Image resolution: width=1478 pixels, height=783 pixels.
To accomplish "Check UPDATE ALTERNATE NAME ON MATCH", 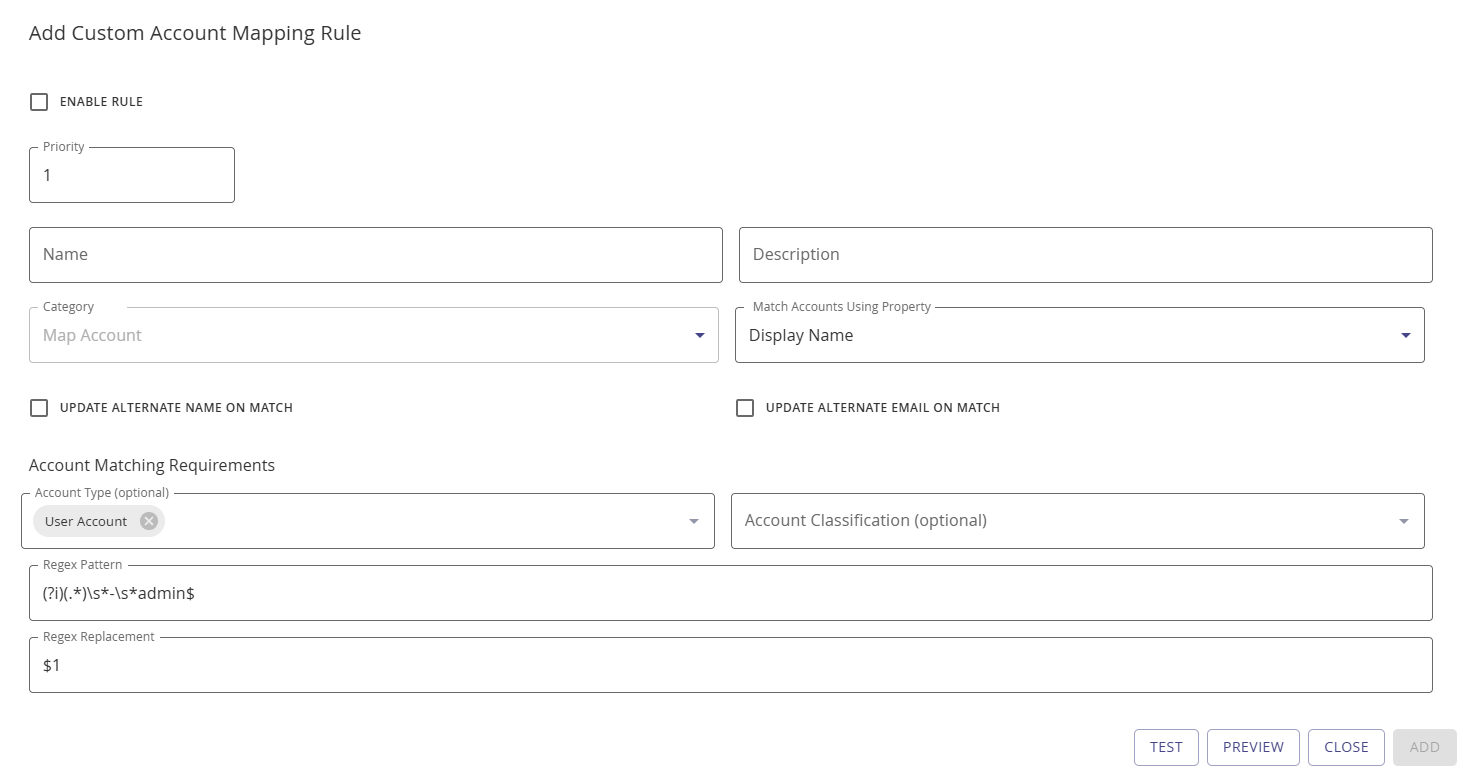I will point(39,407).
